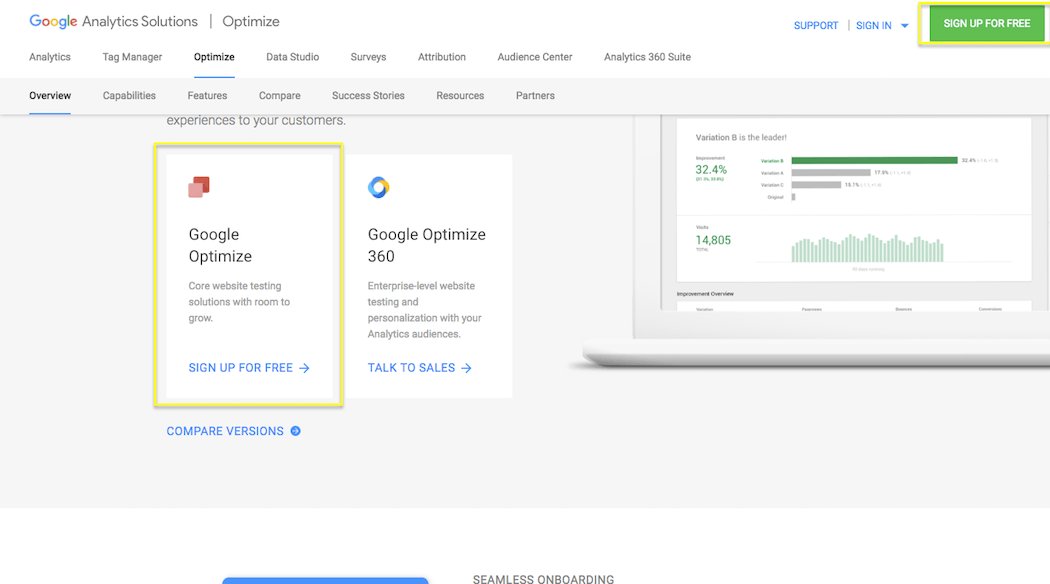Expand the Sign In dropdown arrow
This screenshot has width=1050, height=584.
tap(905, 26)
